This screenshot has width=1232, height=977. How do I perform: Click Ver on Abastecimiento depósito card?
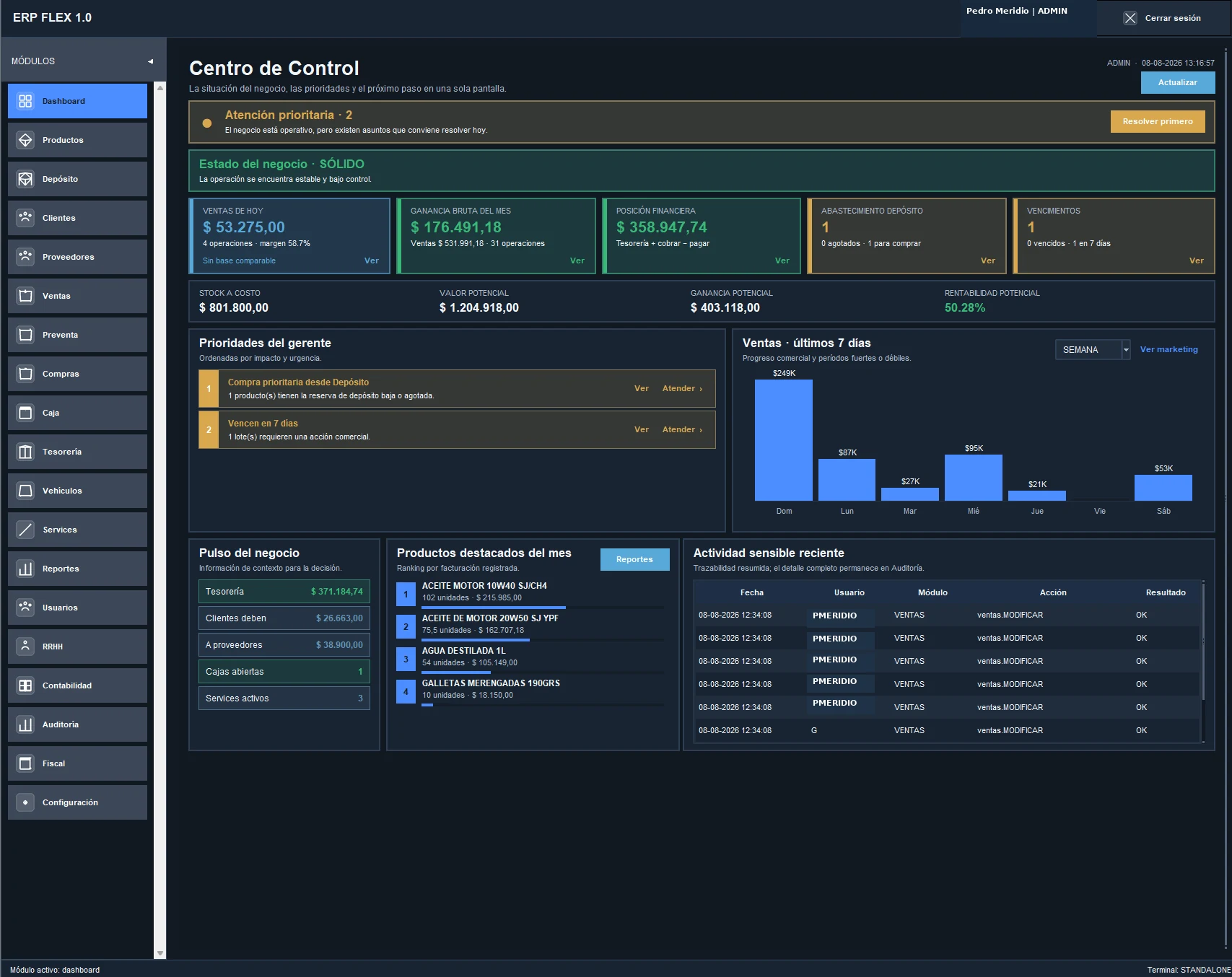point(988,260)
